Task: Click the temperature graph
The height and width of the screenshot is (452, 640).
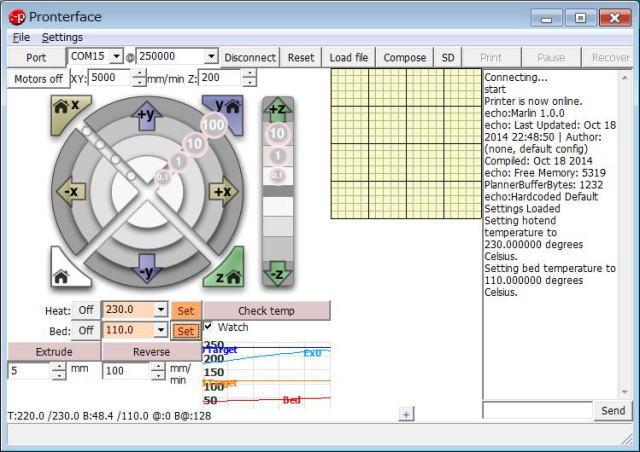Action: pos(267,375)
